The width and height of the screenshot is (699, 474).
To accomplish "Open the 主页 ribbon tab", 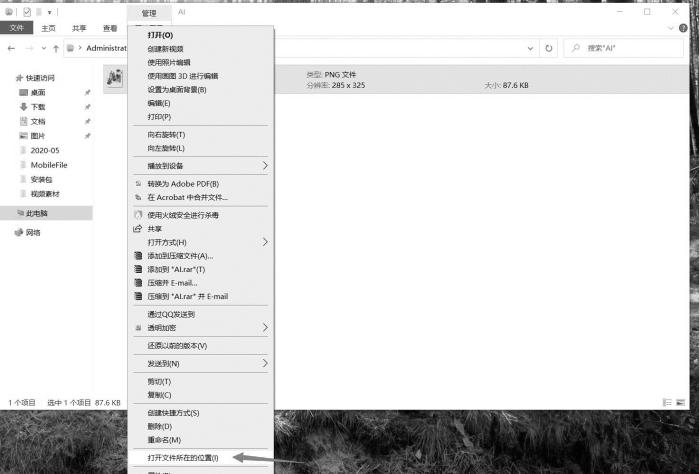I will (x=49, y=28).
